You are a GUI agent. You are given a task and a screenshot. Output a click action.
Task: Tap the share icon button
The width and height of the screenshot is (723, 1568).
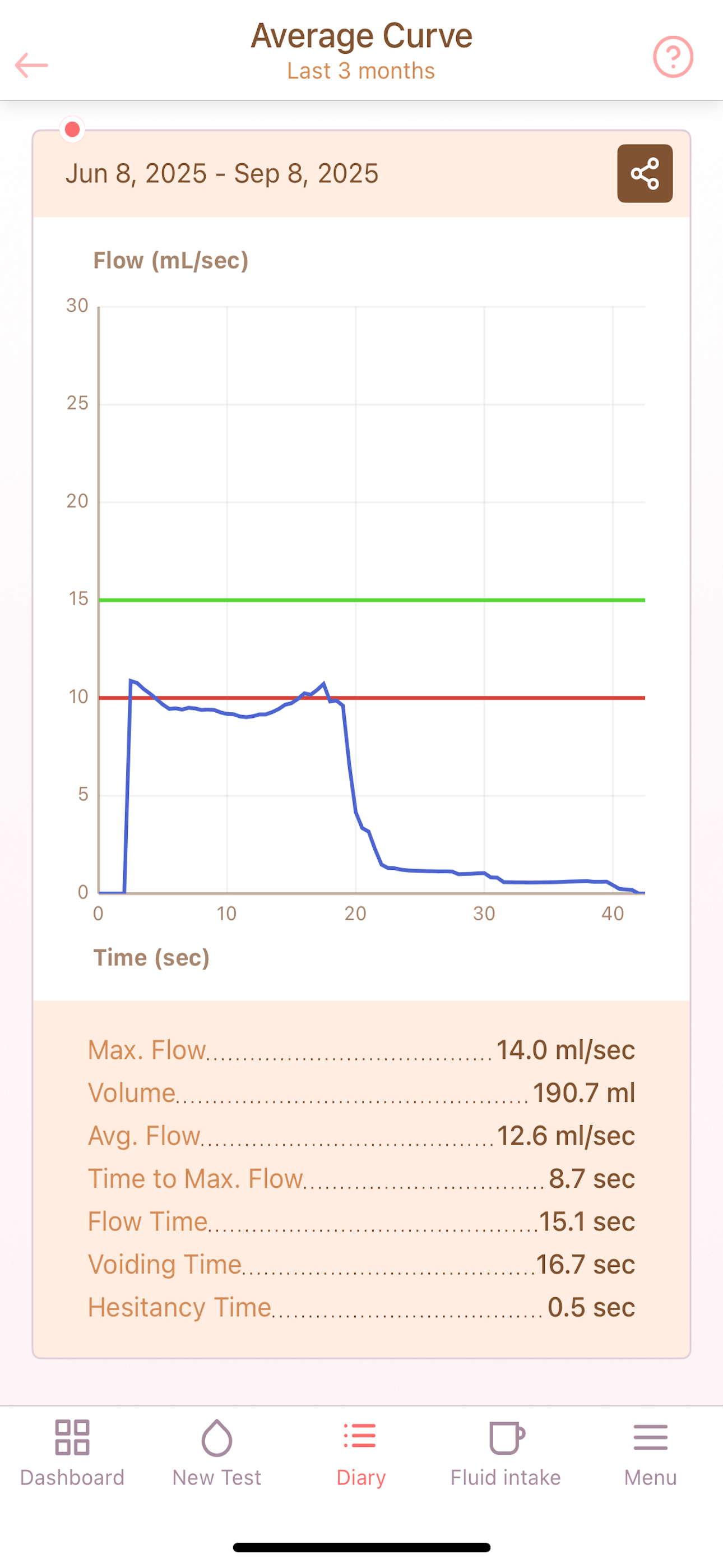coord(645,173)
